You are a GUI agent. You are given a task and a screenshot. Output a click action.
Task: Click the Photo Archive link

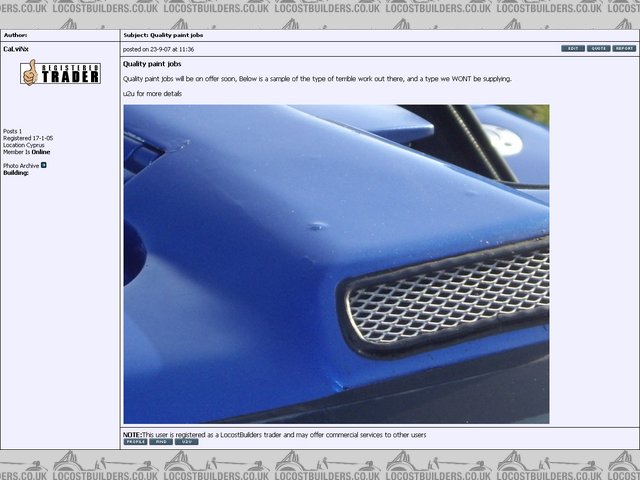point(21,165)
